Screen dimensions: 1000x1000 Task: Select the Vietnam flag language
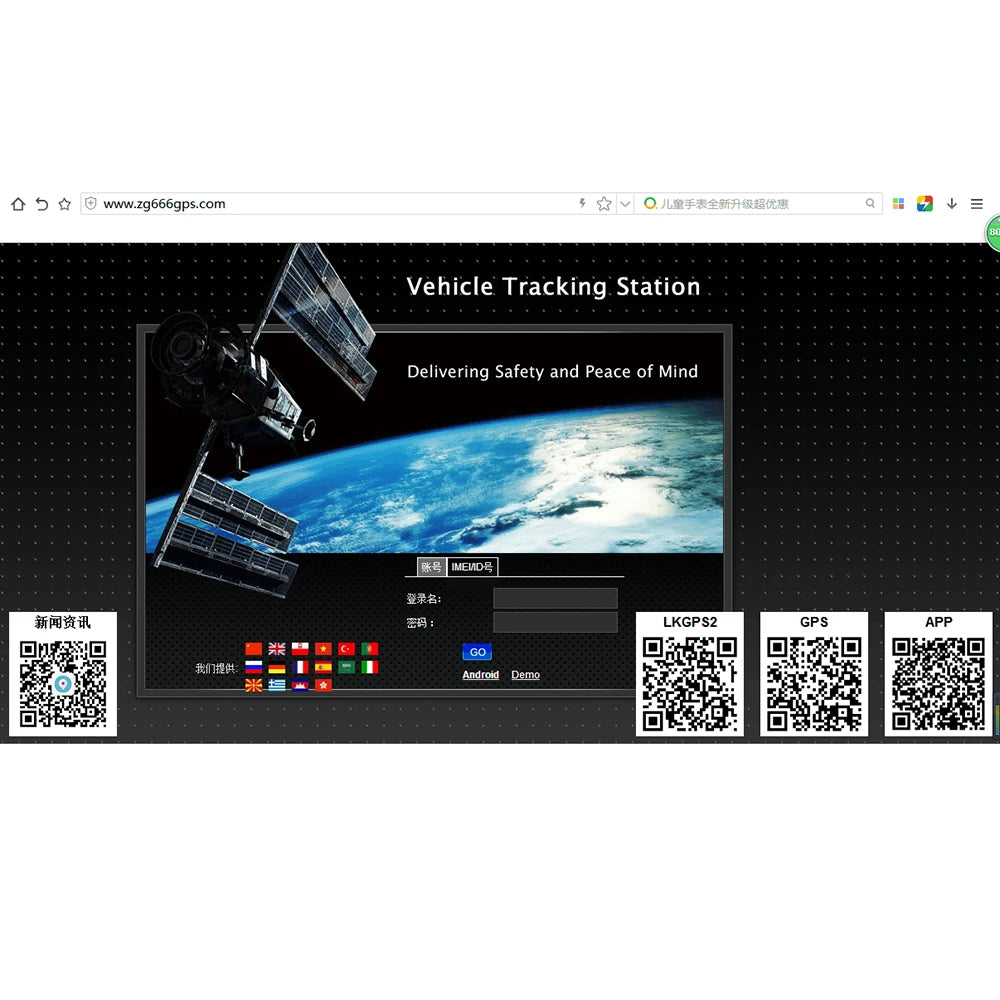coord(323,649)
